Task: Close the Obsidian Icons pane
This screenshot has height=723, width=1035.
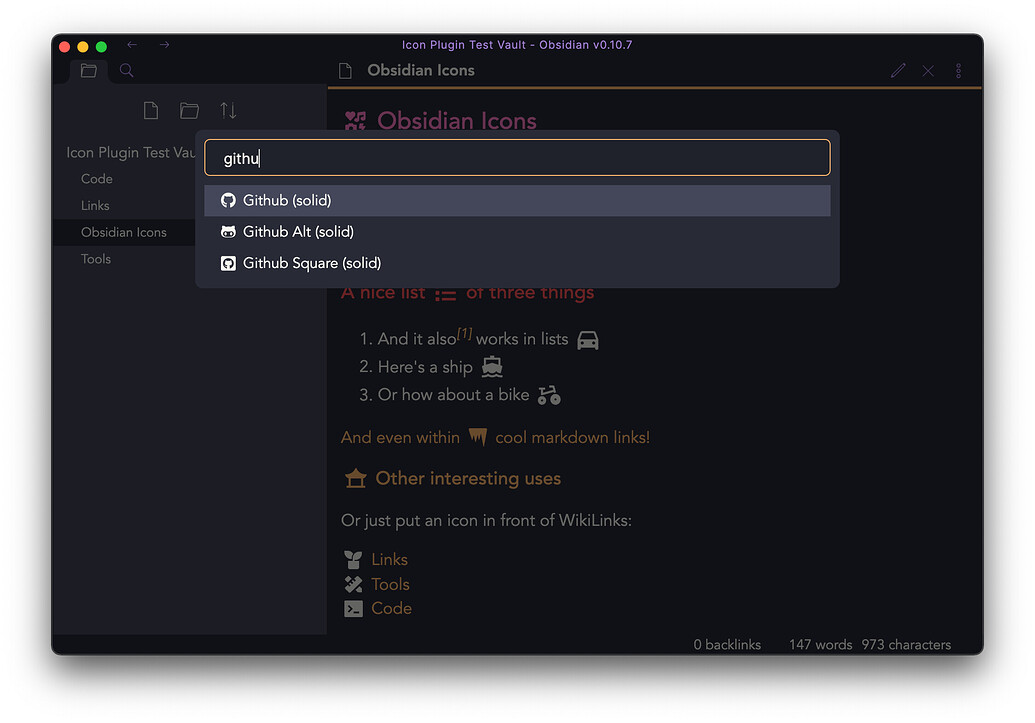Action: tap(928, 70)
